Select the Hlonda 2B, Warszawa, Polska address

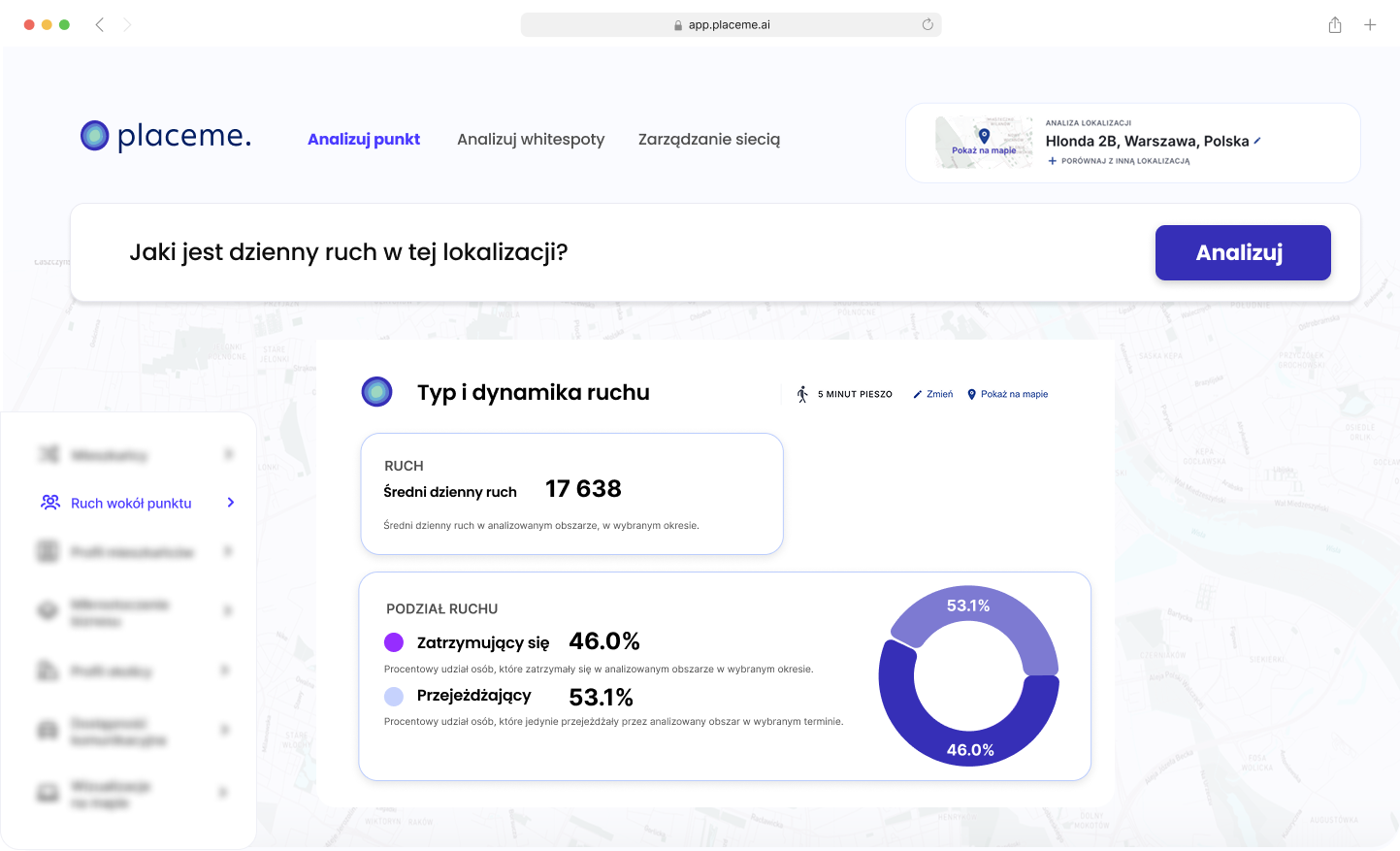pos(1147,141)
